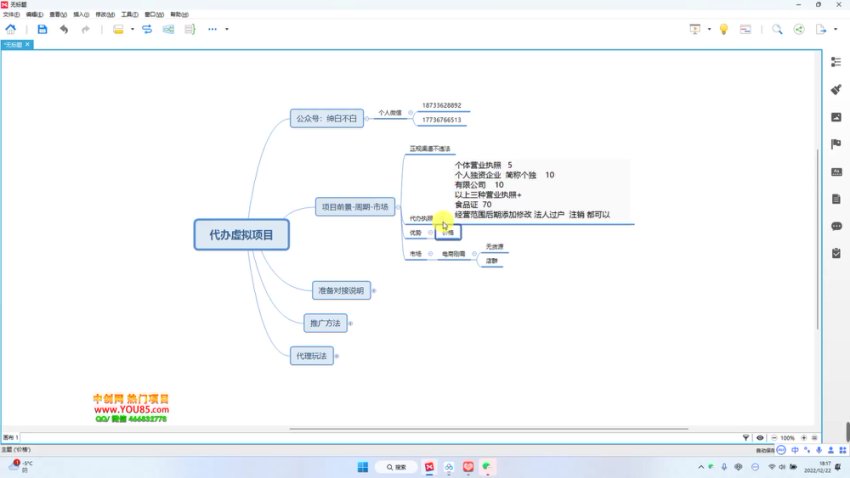This screenshot has height=478, width=850.
Task: Undo the last action
Action: pos(64,29)
